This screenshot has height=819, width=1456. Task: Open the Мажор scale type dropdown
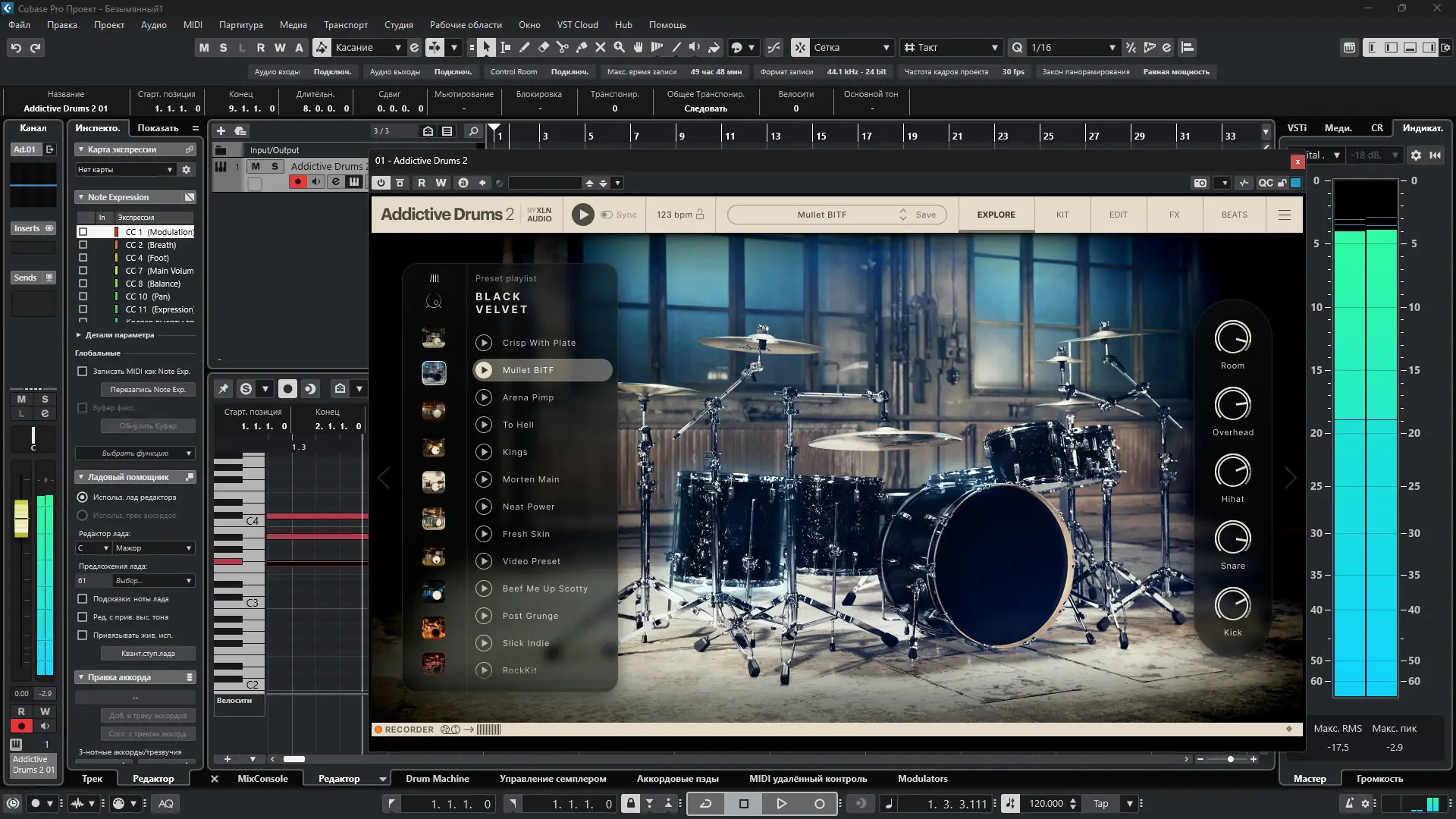click(x=152, y=548)
